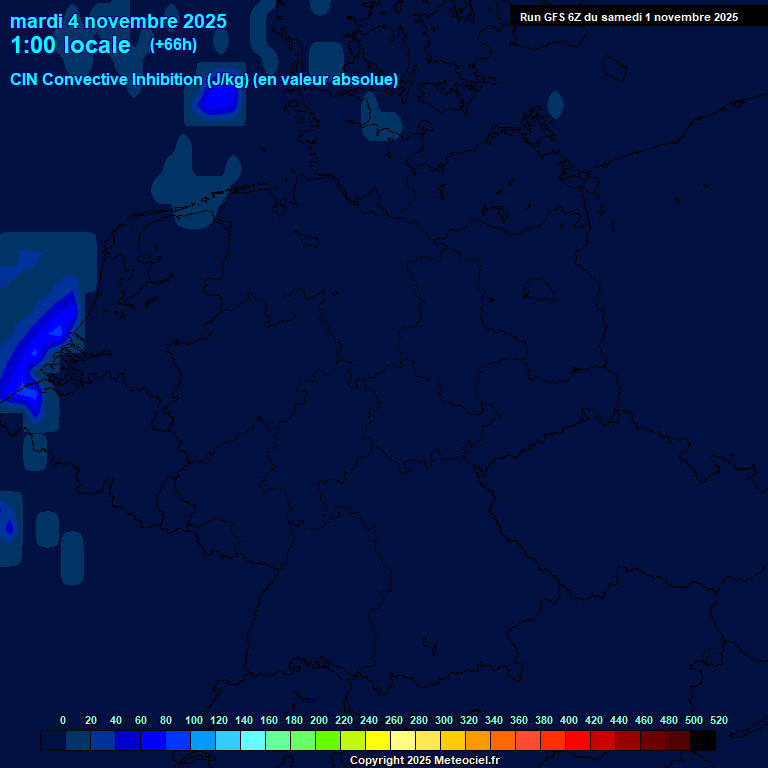768x768 pixels.
Task: Click the legend value '260'
Action: (x=394, y=720)
